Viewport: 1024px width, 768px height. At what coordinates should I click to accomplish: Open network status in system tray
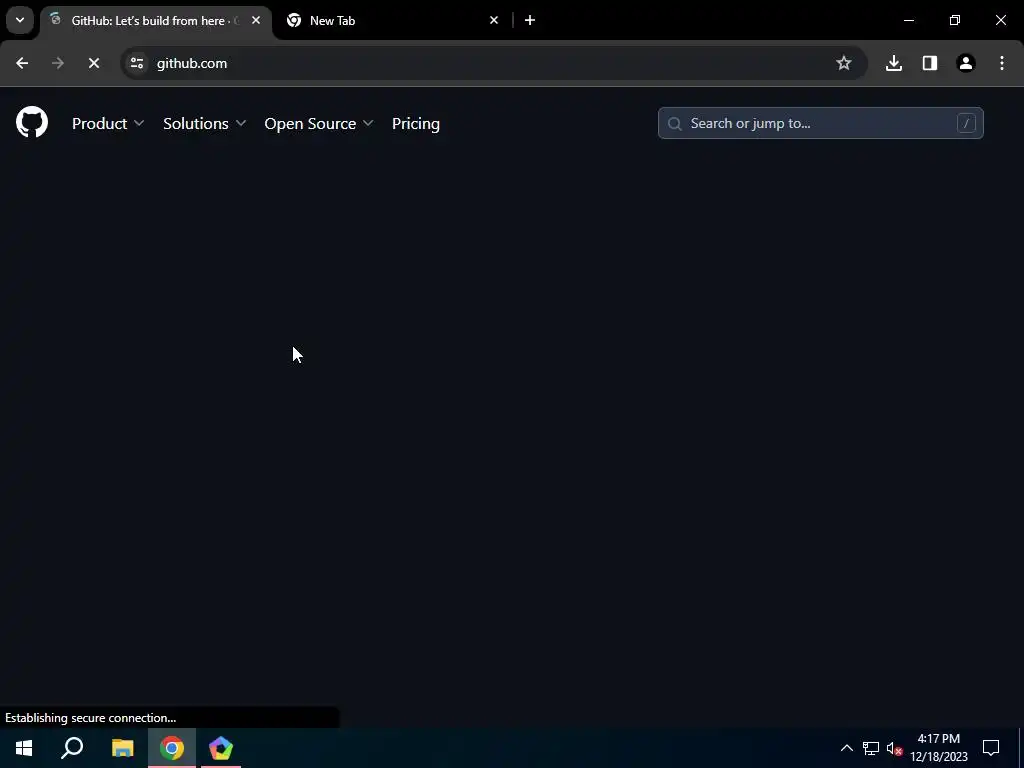tap(871, 748)
